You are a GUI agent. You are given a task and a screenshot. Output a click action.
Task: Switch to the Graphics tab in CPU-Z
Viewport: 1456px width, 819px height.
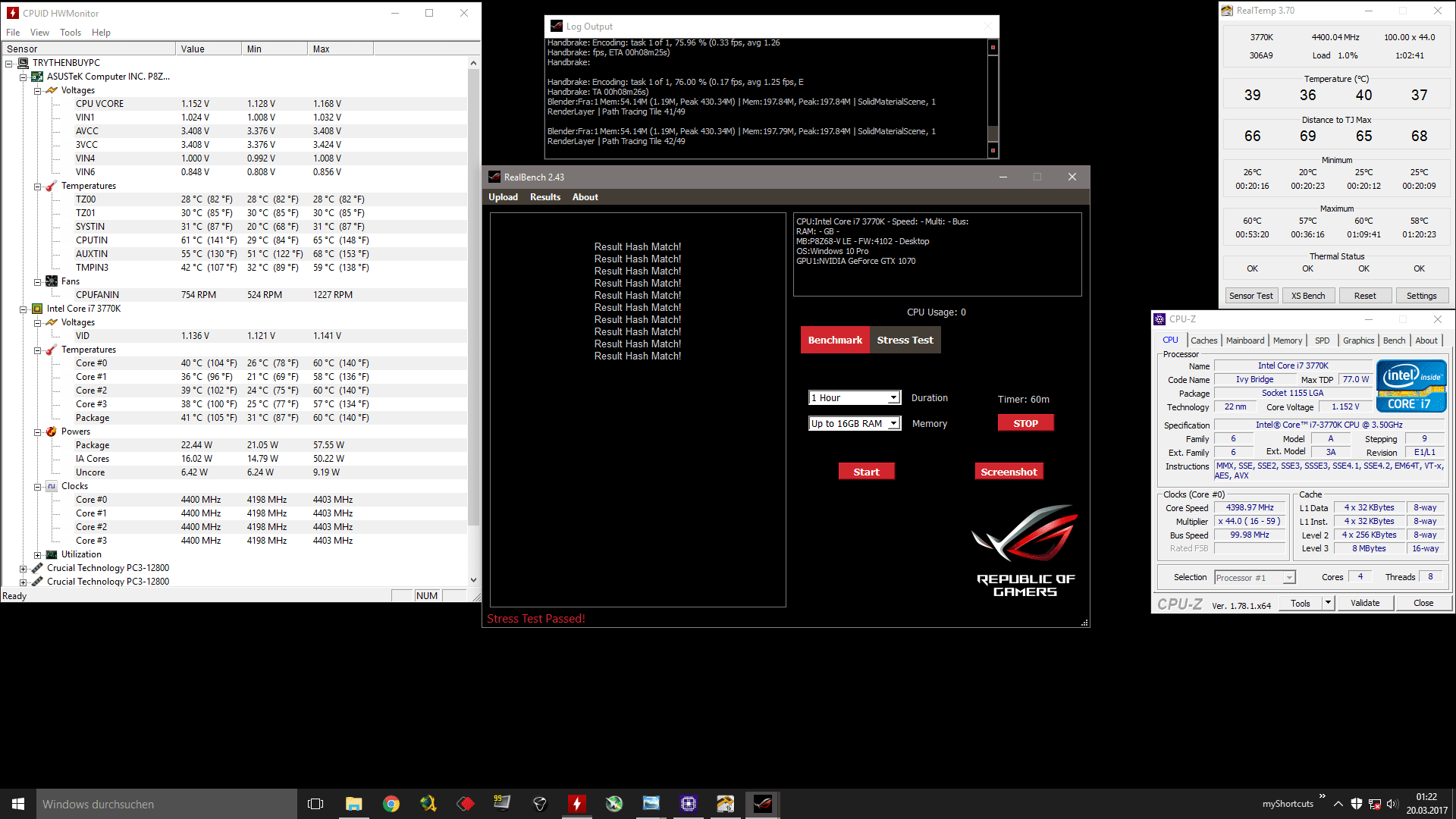(x=1358, y=340)
